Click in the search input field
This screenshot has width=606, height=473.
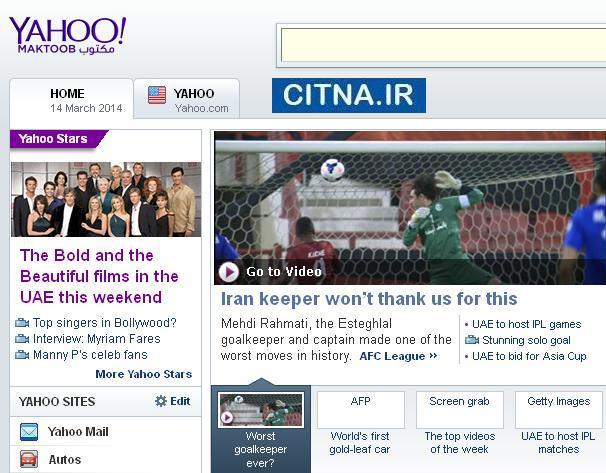[443, 45]
